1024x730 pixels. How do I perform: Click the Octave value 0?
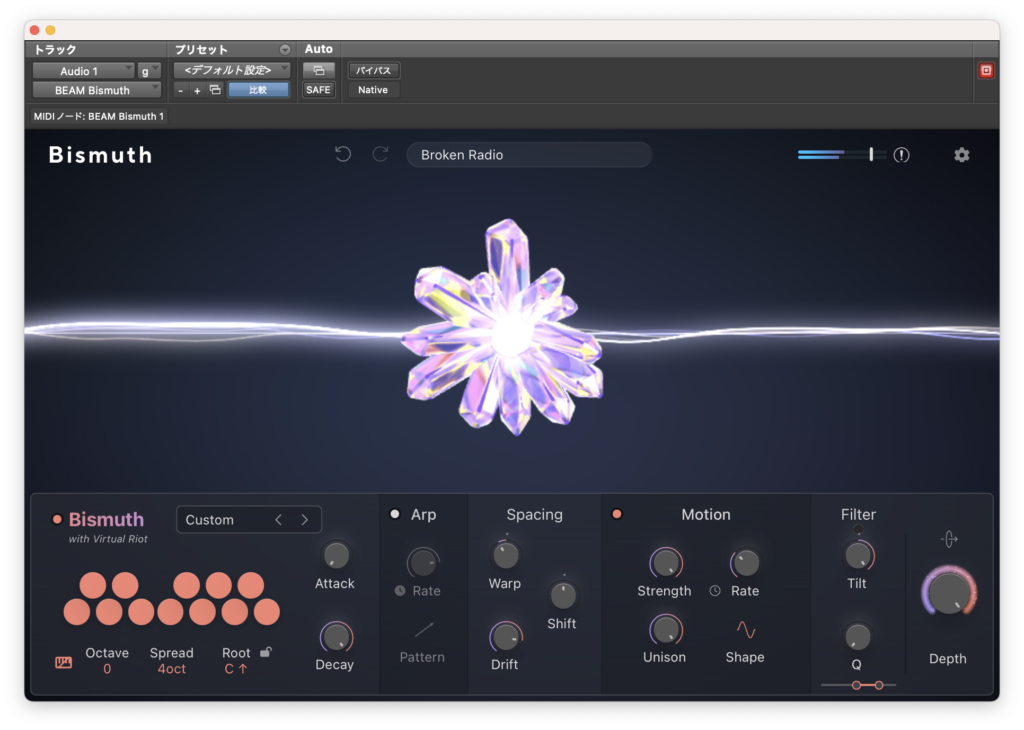[107, 669]
